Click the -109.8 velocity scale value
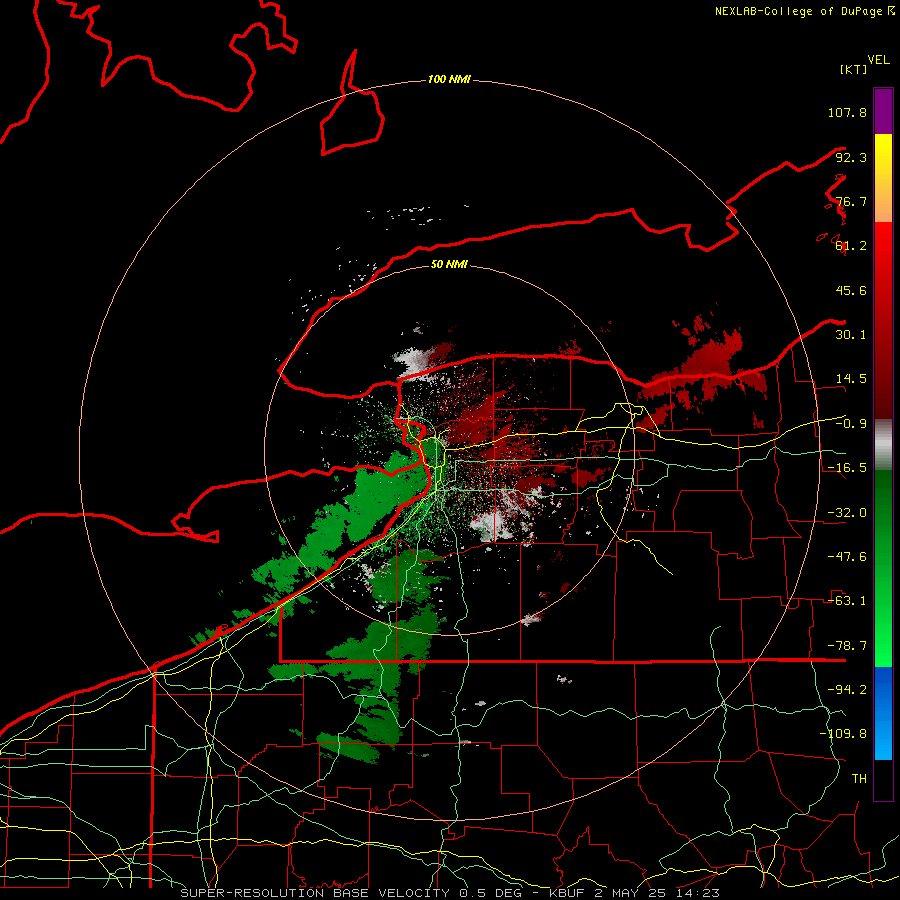This screenshot has height=900, width=900. [843, 734]
